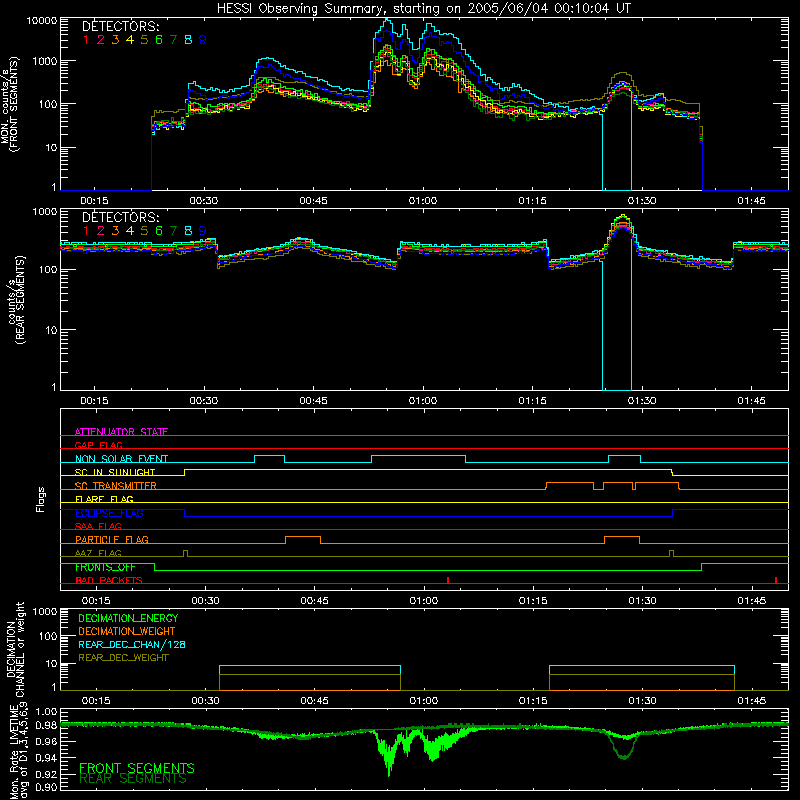This screenshot has width=800, height=800.
Task: Click the 01:00 time tick under Flags plot
Action: tap(423, 601)
